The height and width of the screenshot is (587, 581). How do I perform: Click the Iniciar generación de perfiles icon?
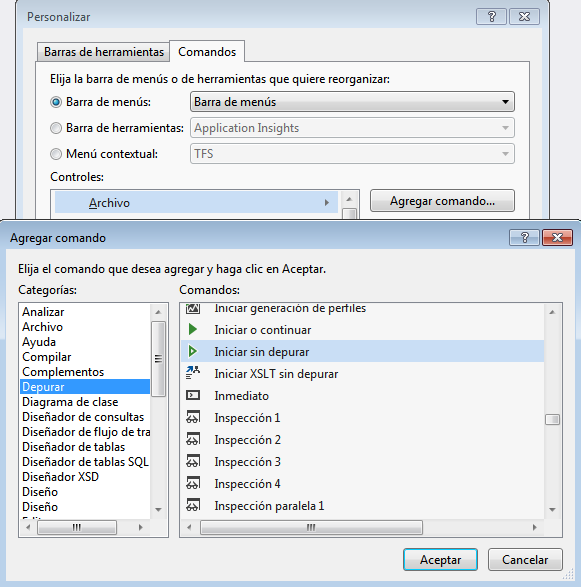point(193,308)
